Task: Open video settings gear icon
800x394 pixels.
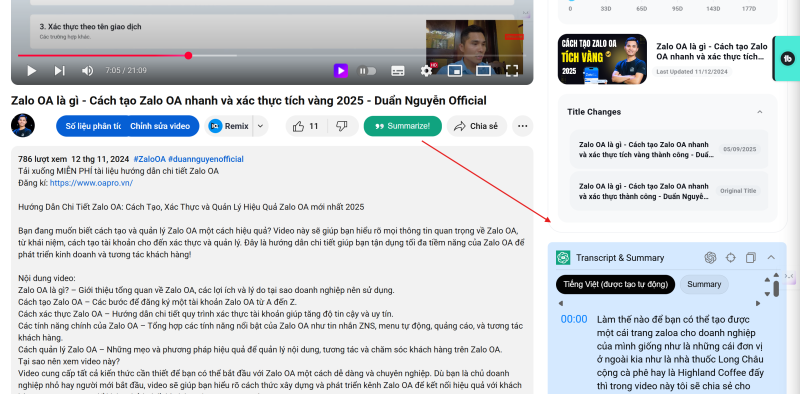Action: click(427, 71)
